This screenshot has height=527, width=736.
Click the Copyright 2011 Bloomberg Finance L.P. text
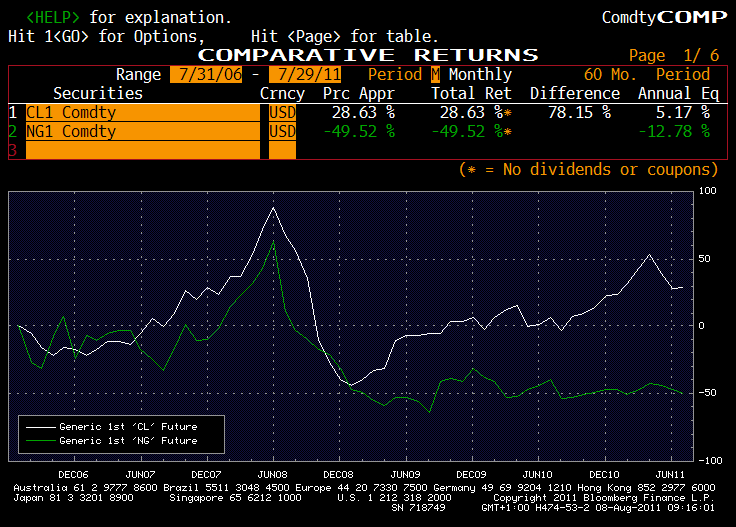coord(604,497)
